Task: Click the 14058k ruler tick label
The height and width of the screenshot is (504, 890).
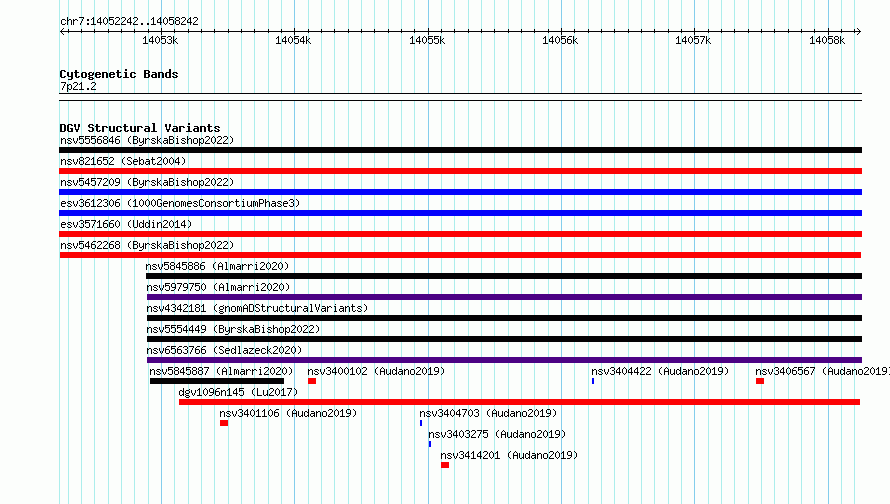Action: pyautogui.click(x=826, y=40)
